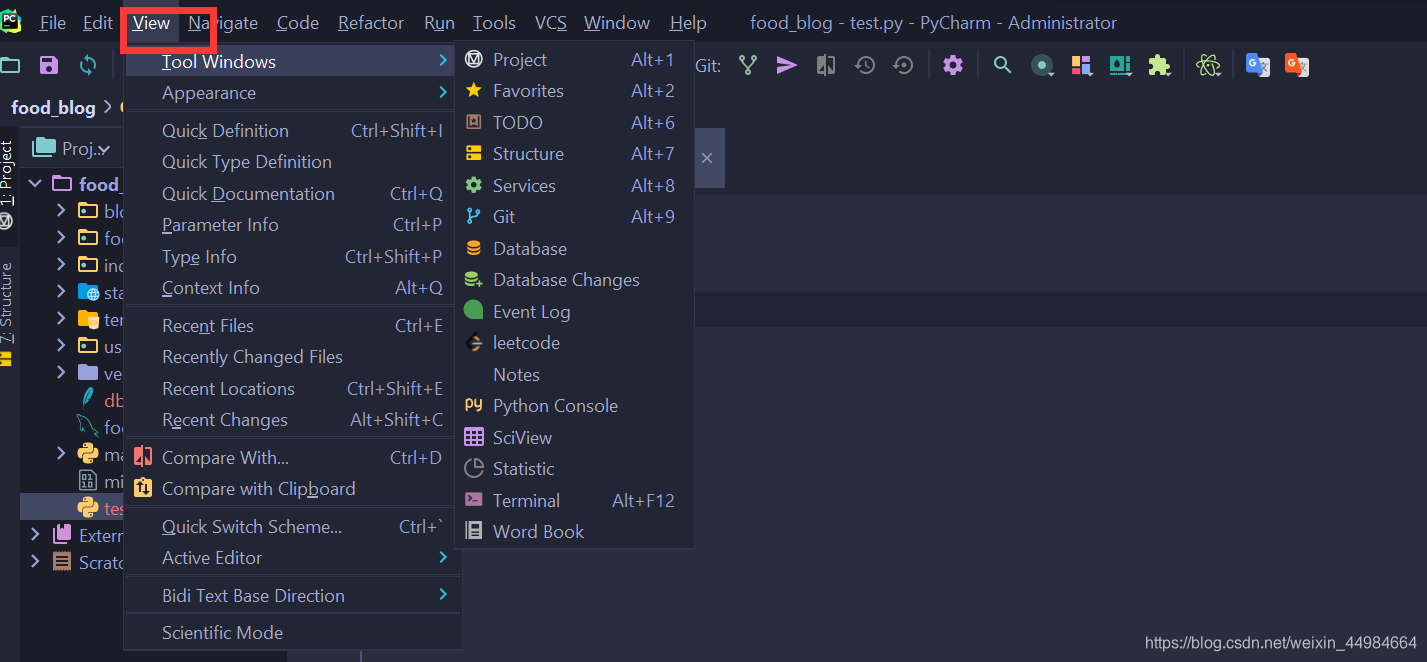The width and height of the screenshot is (1427, 662).
Task: Collapse the food_ root folder
Action: pyautogui.click(x=35, y=183)
